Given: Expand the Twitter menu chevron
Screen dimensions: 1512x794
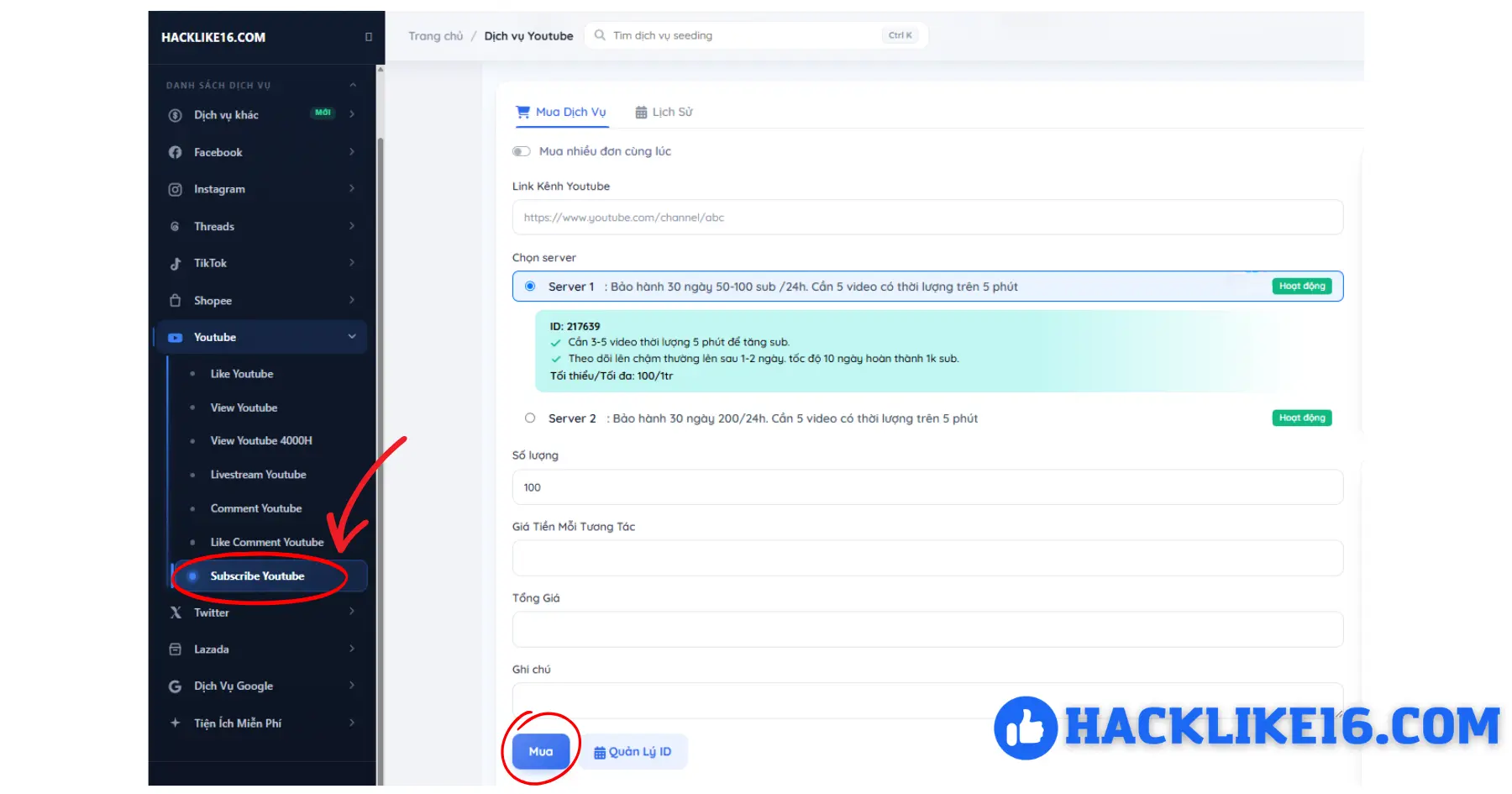Looking at the screenshot, I should coord(352,612).
